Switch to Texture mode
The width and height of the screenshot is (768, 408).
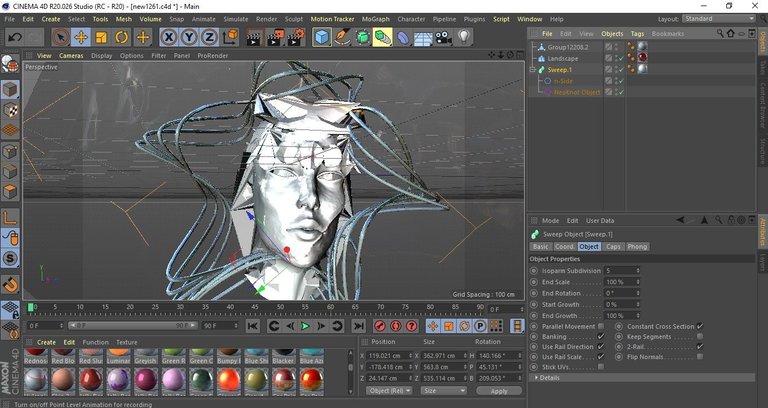click(x=10, y=110)
